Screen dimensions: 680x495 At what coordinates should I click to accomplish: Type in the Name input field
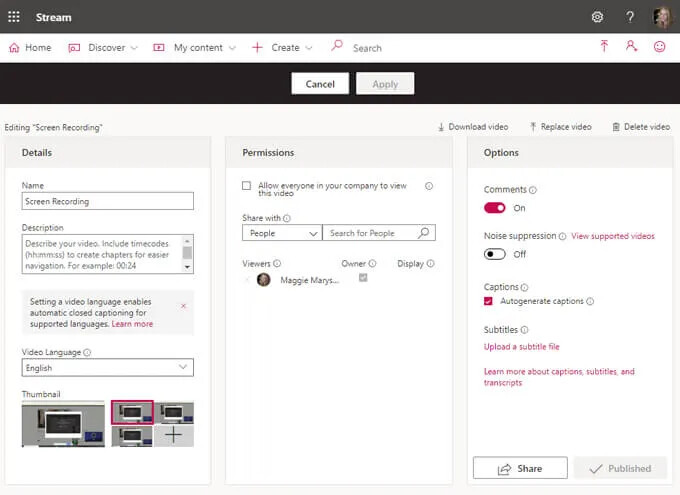click(108, 201)
